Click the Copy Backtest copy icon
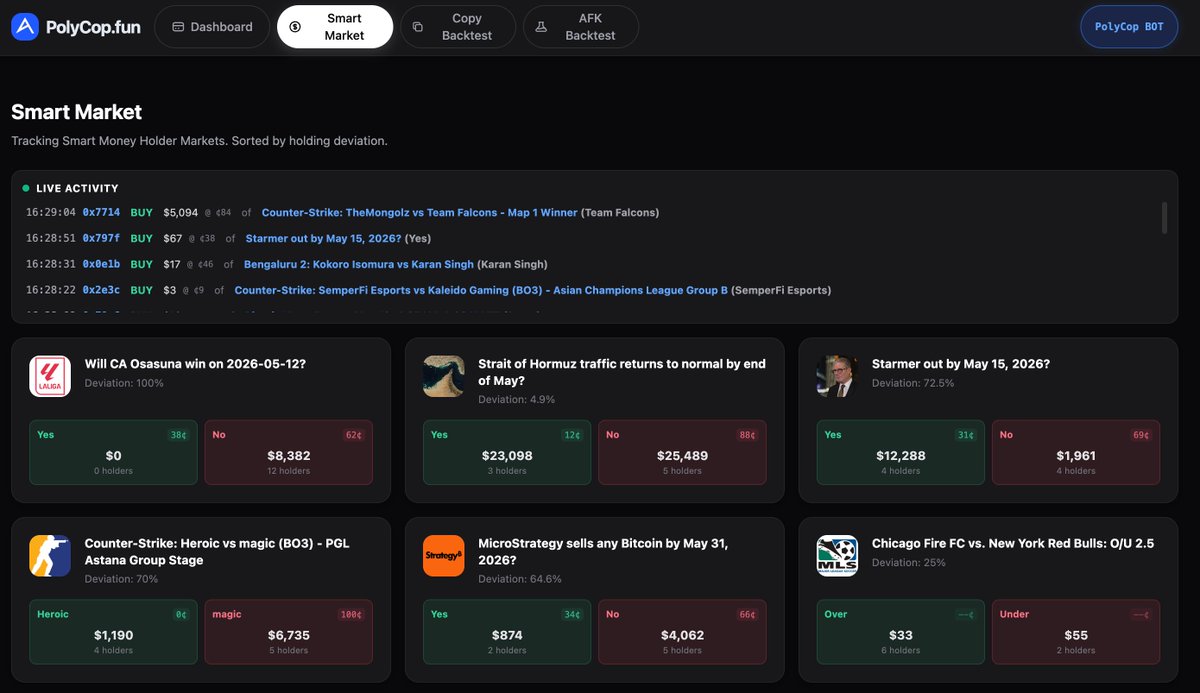 [x=418, y=27]
